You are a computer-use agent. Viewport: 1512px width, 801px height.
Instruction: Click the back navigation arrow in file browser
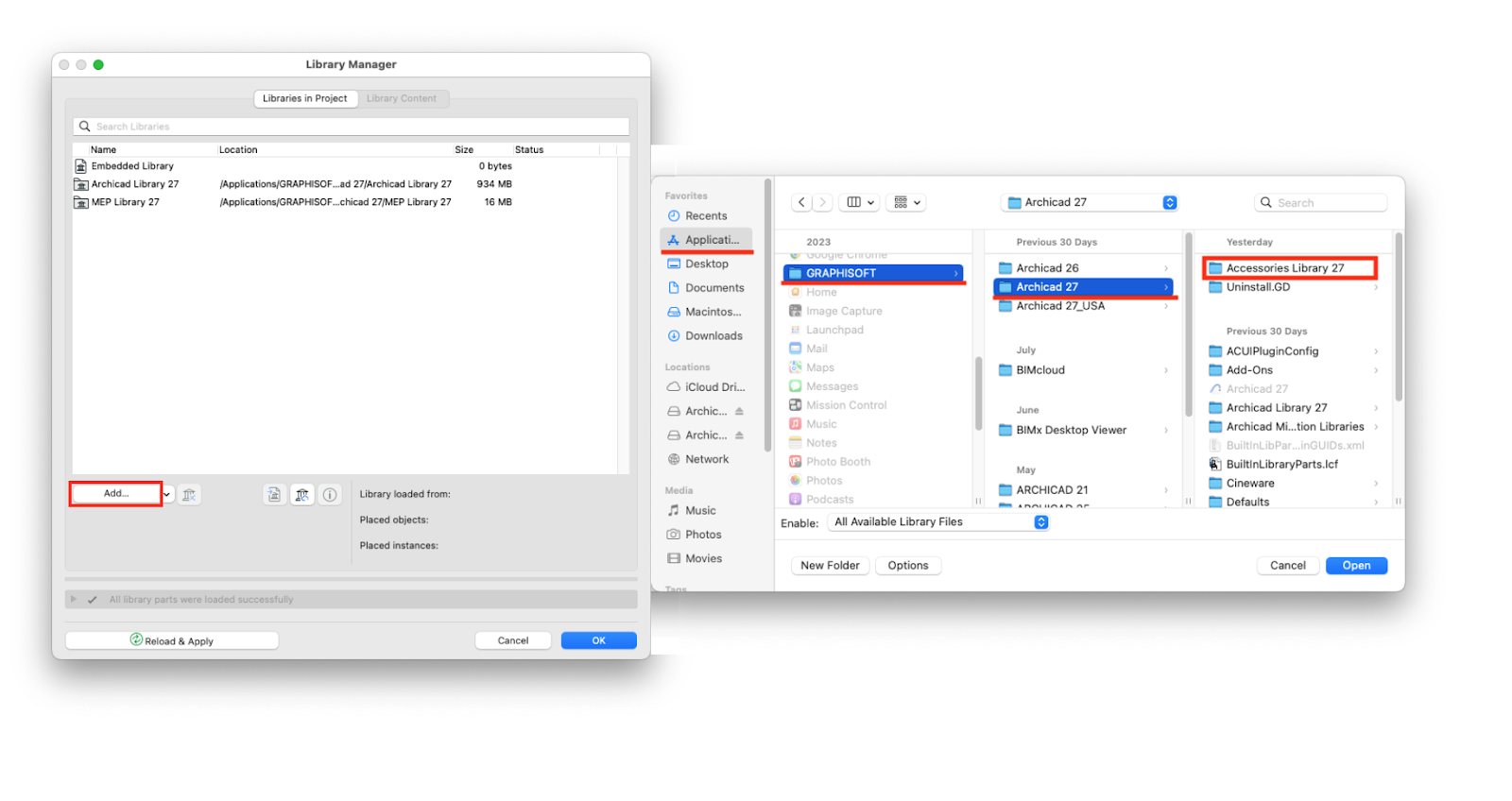[x=802, y=202]
